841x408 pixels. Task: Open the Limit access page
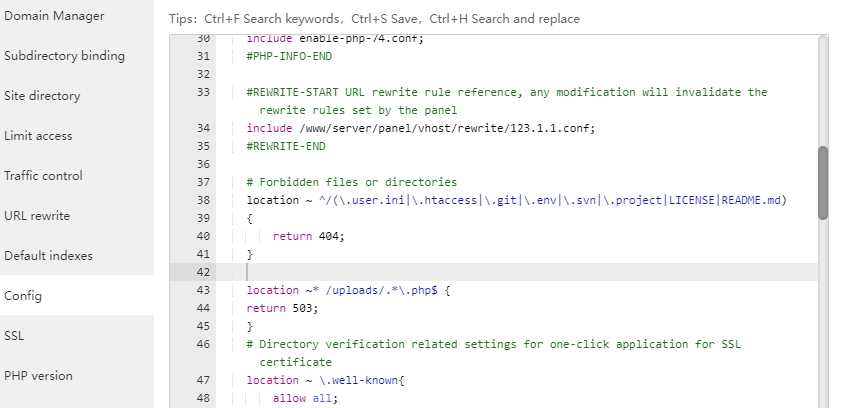tap(38, 136)
